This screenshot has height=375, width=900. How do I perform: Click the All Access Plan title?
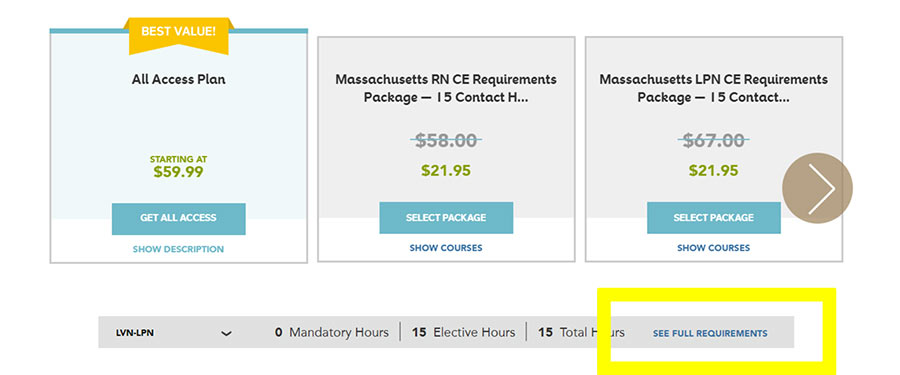click(x=179, y=79)
